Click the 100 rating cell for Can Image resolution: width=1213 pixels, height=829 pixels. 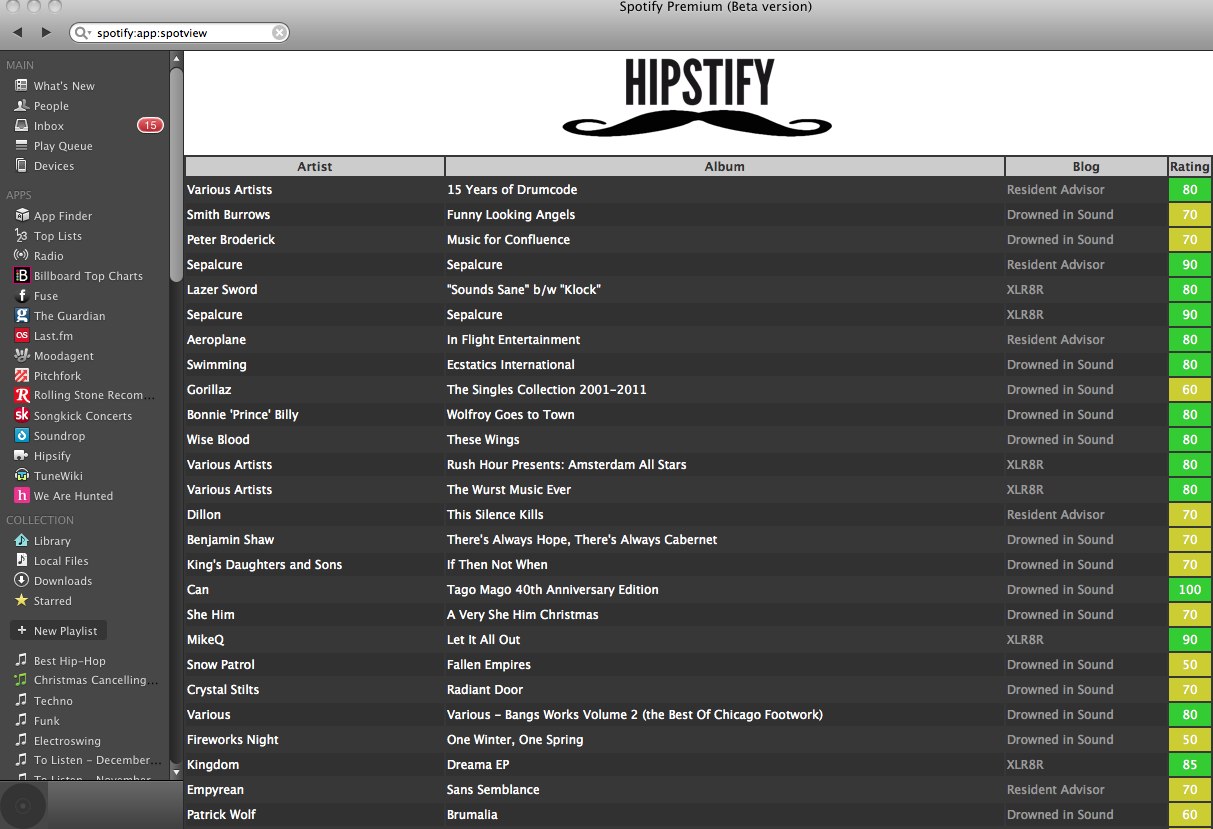pos(1190,590)
